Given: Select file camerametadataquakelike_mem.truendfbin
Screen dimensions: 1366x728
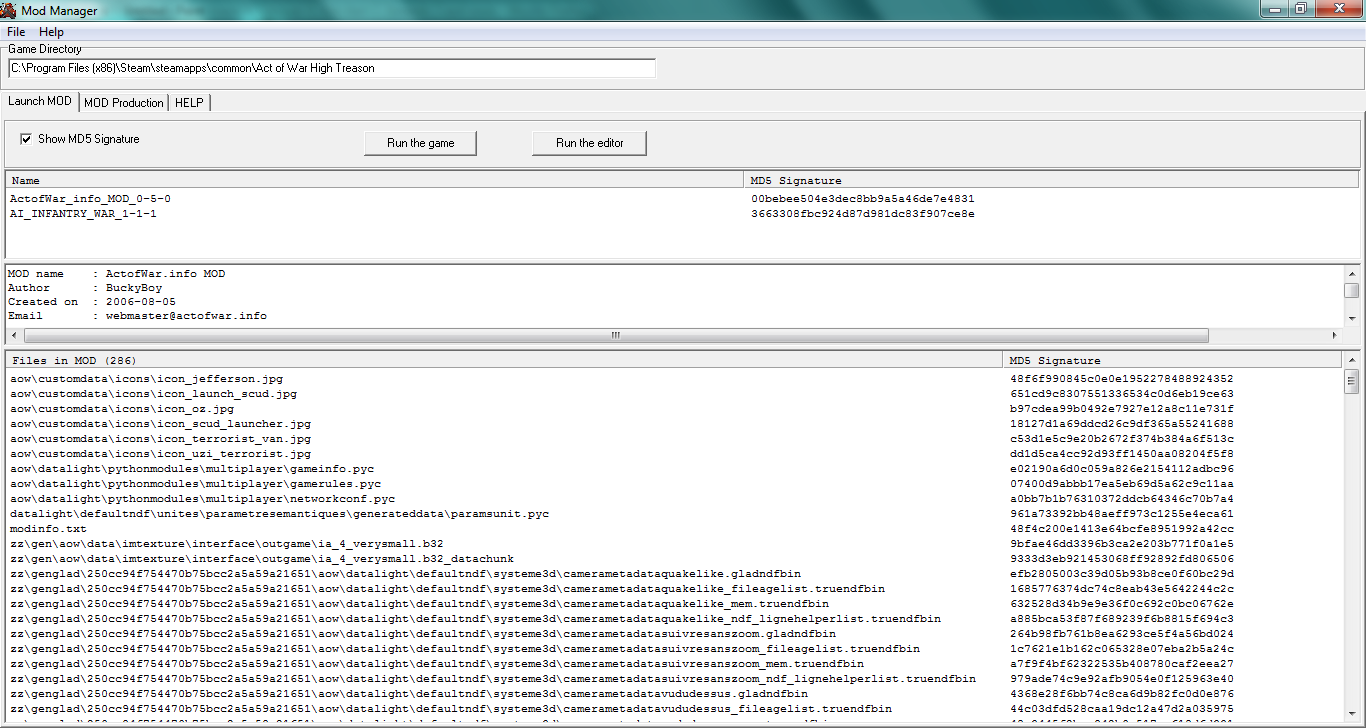Looking at the screenshot, I should (x=419, y=604).
